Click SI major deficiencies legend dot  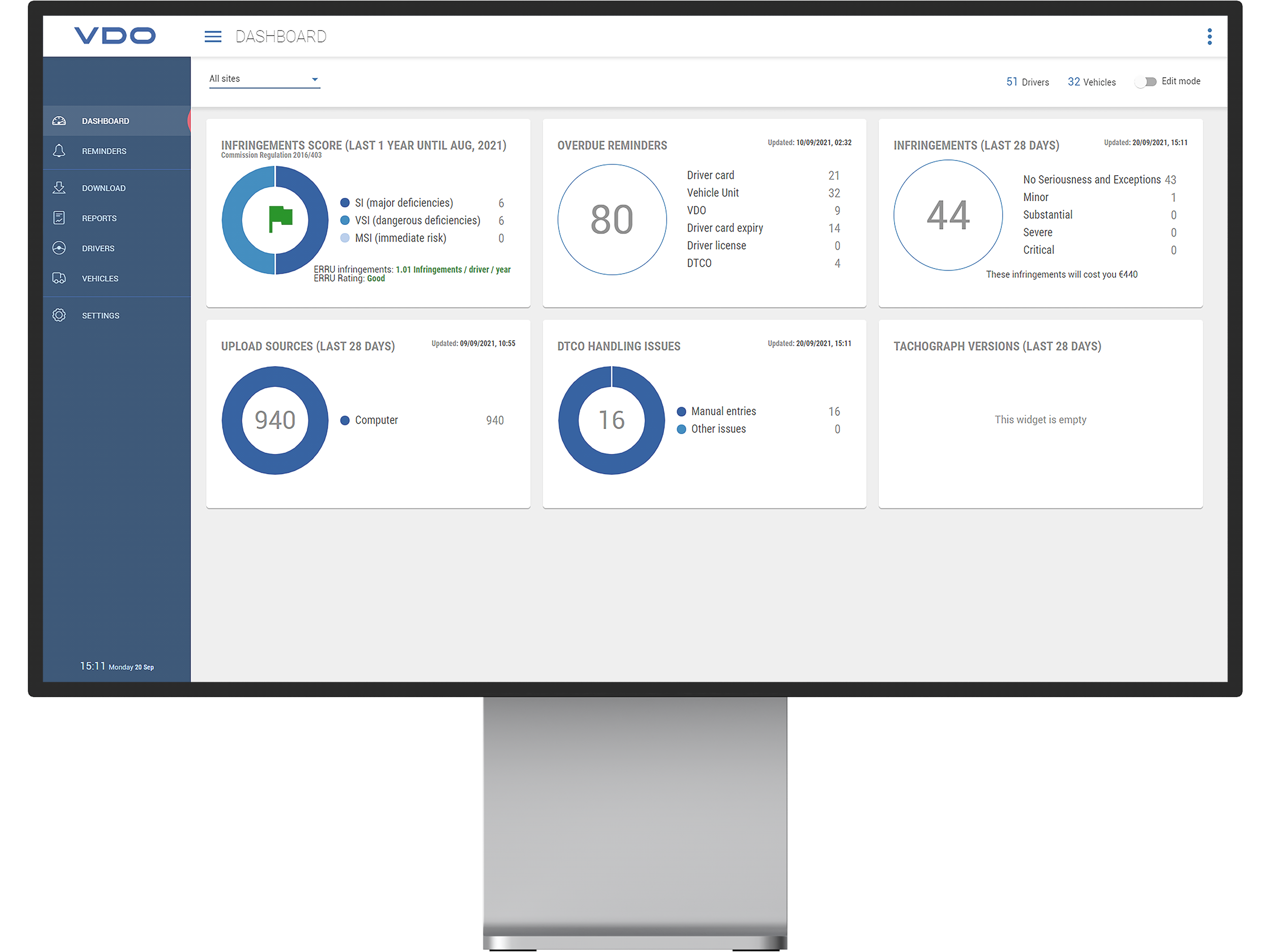pos(345,203)
